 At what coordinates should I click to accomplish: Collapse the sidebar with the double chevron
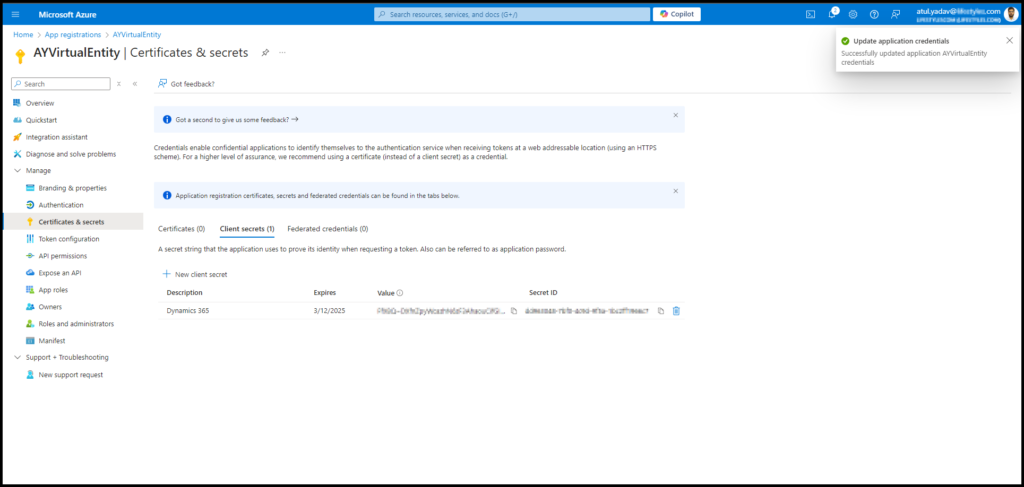[x=135, y=84]
